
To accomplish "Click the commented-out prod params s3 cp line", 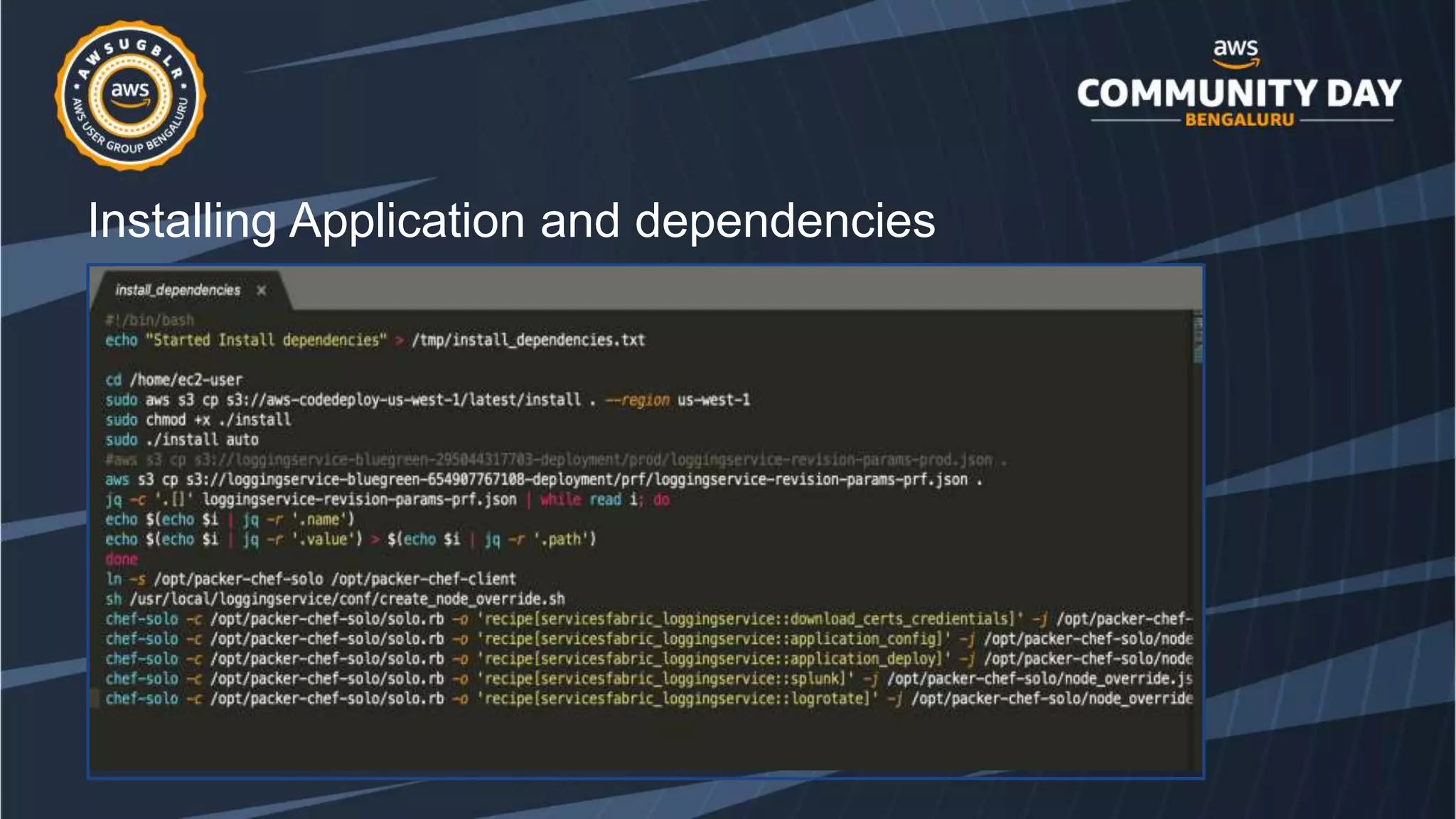I will click(x=556, y=459).
